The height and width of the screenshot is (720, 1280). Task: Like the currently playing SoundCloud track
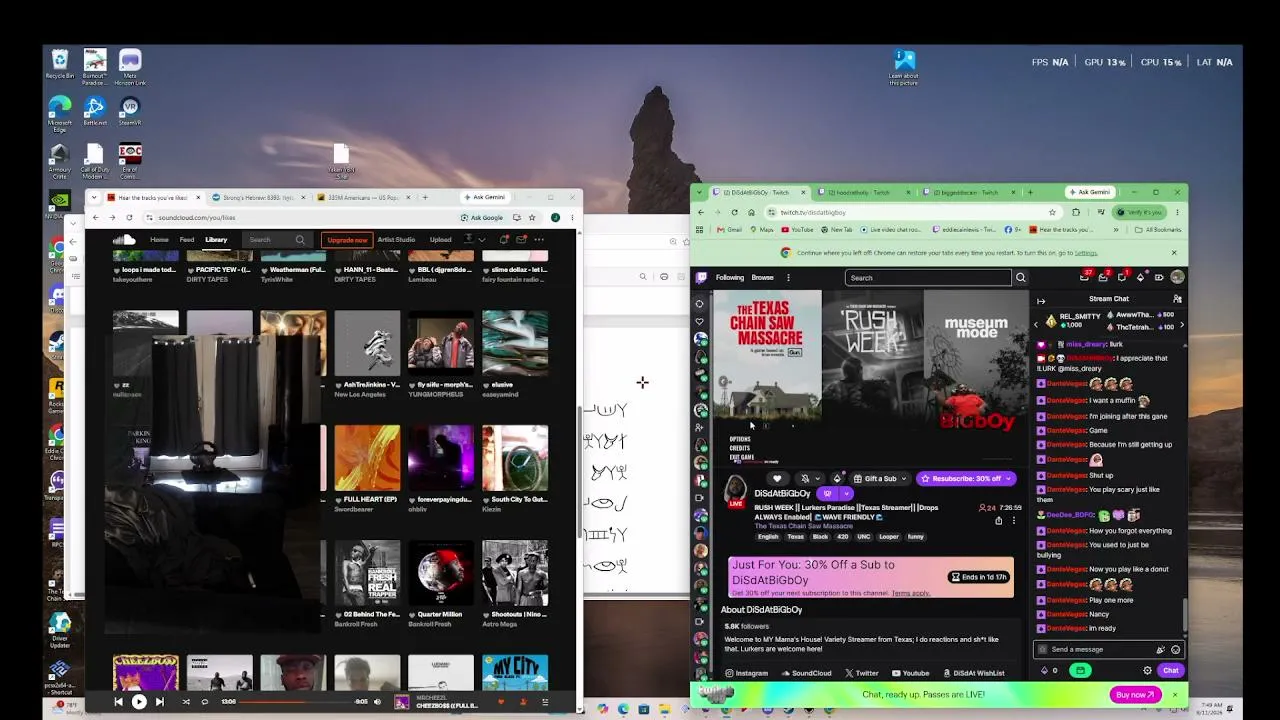[501, 702]
